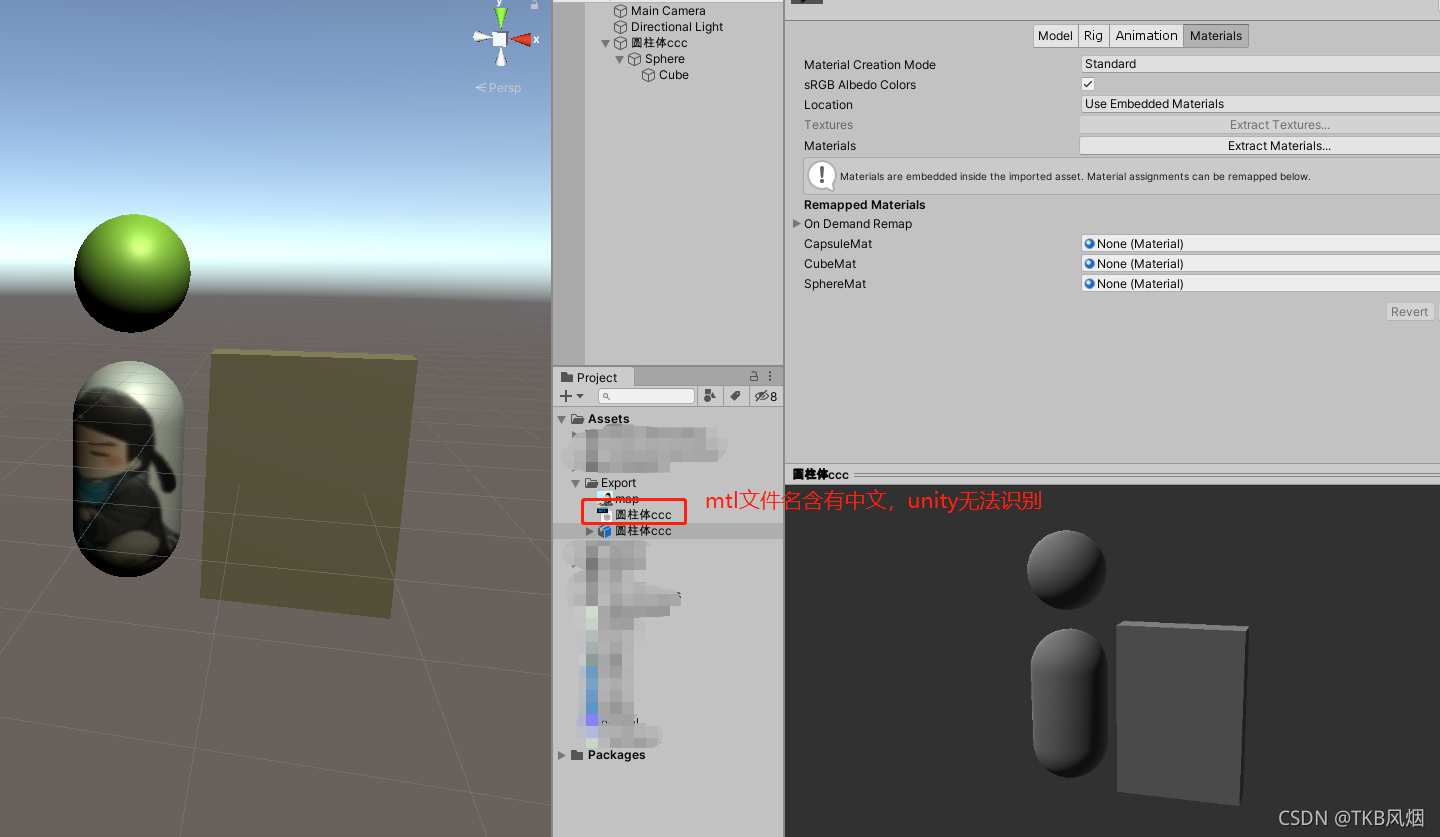The height and width of the screenshot is (837, 1440).
Task: Click the Packages folder icon
Action: 577,755
